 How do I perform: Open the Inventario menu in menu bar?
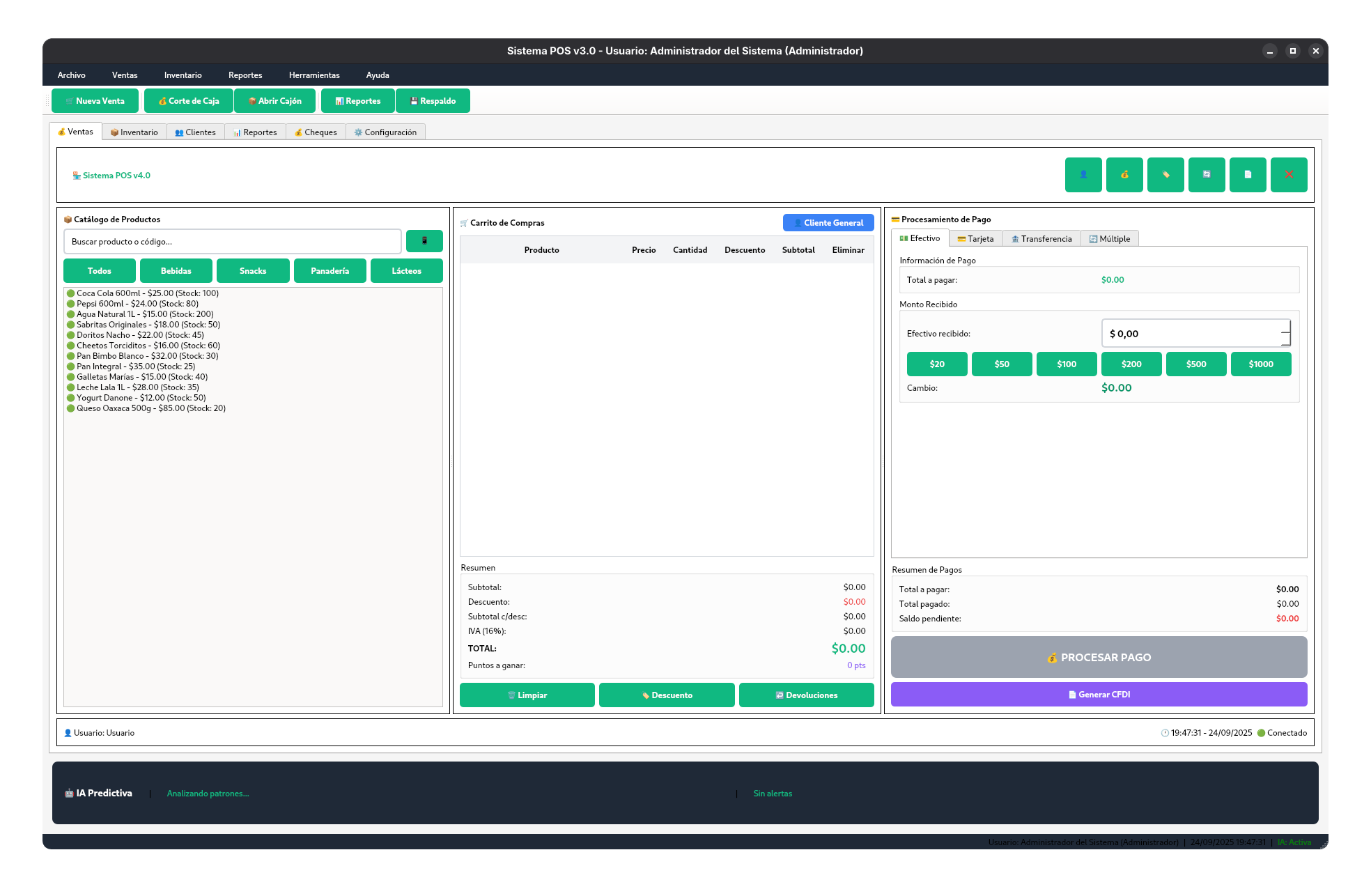[x=183, y=75]
